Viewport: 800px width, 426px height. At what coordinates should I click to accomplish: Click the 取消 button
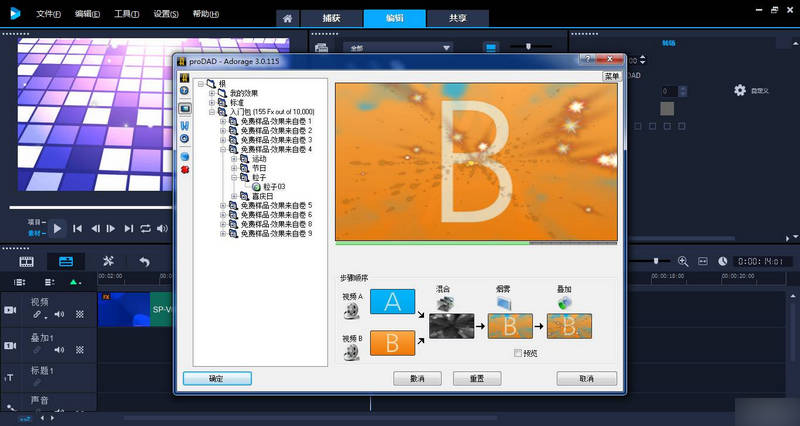[587, 379]
